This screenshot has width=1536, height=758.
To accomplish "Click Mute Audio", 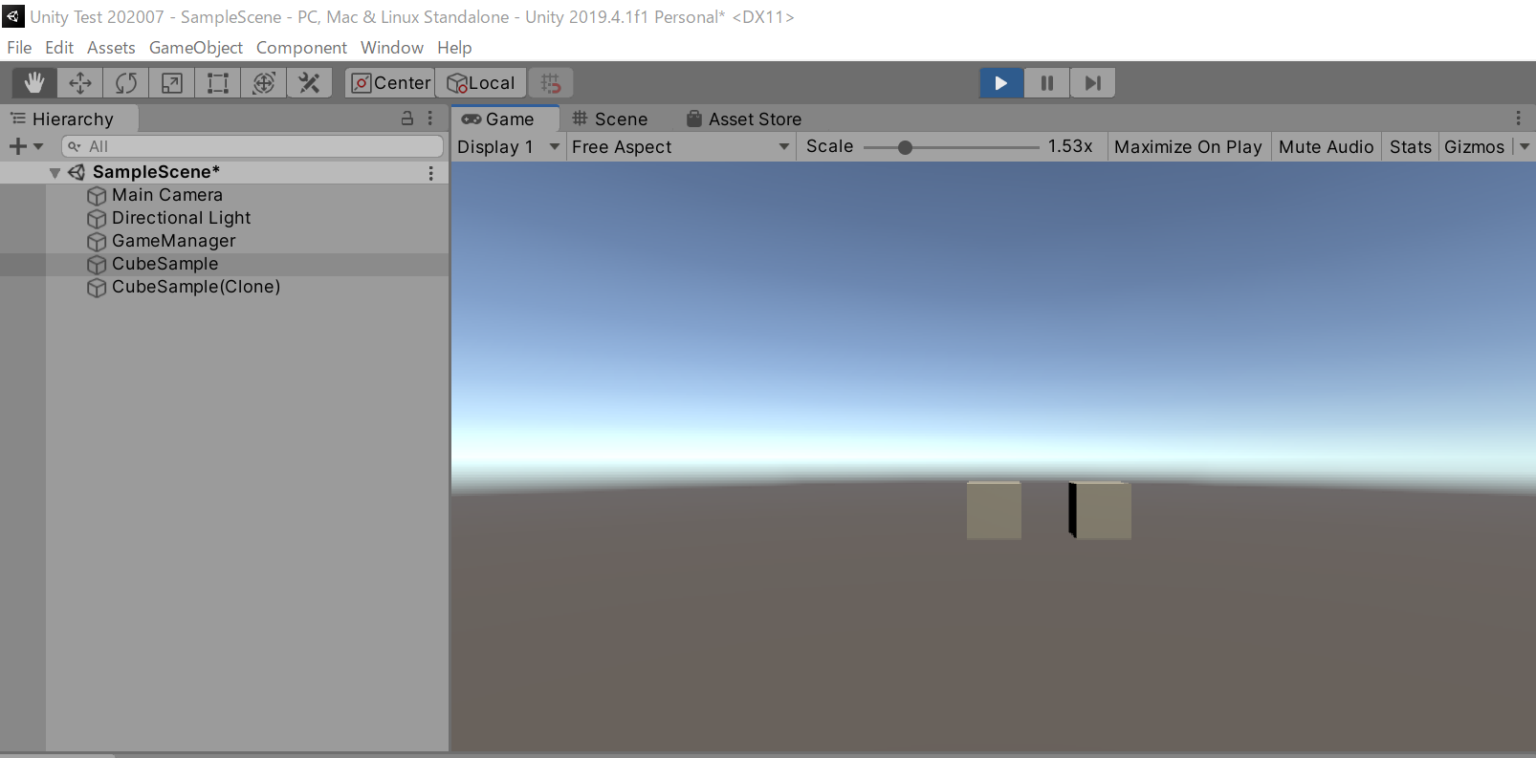I will click(x=1326, y=146).
